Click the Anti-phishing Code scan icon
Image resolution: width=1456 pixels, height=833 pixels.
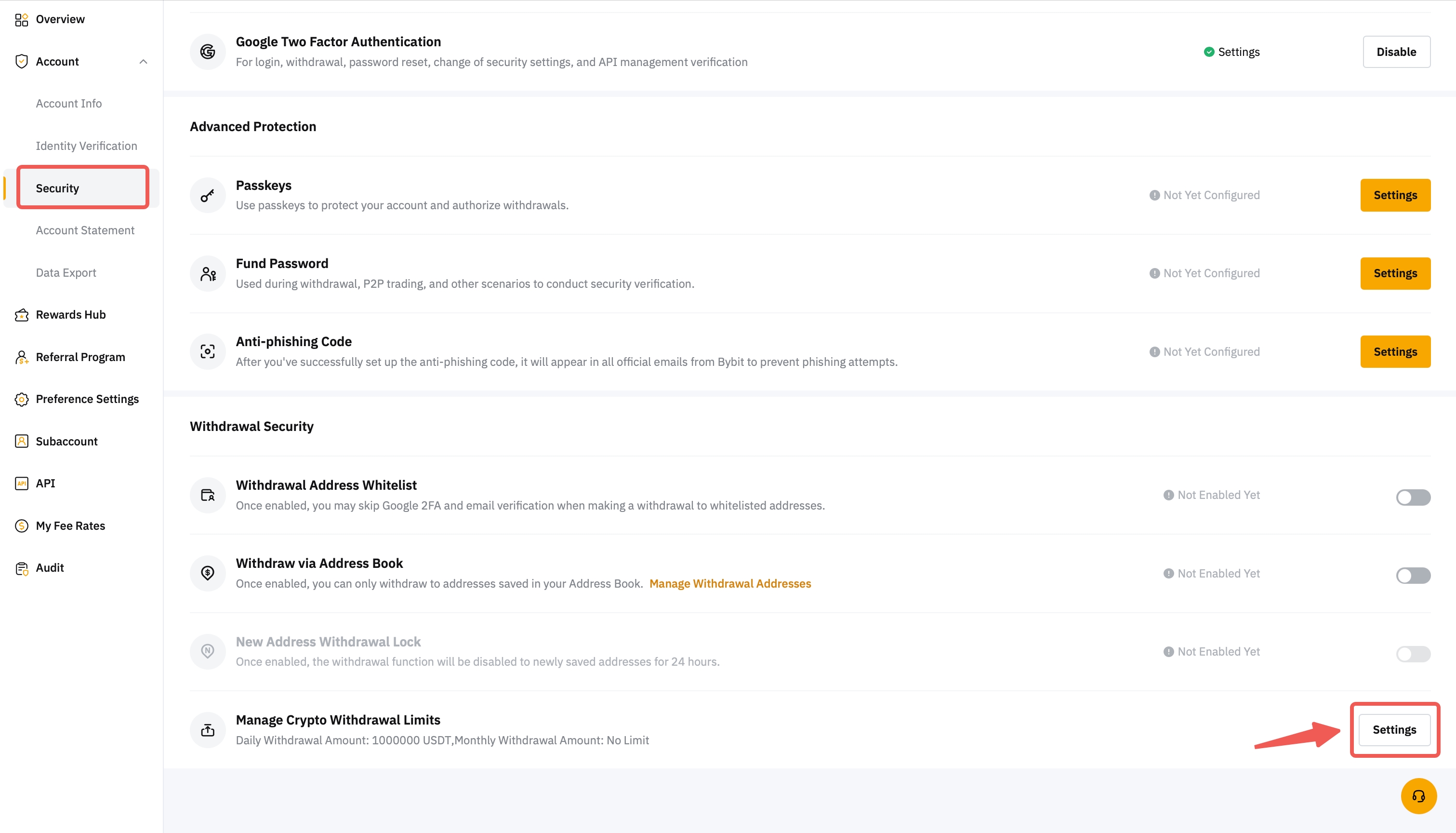[208, 351]
